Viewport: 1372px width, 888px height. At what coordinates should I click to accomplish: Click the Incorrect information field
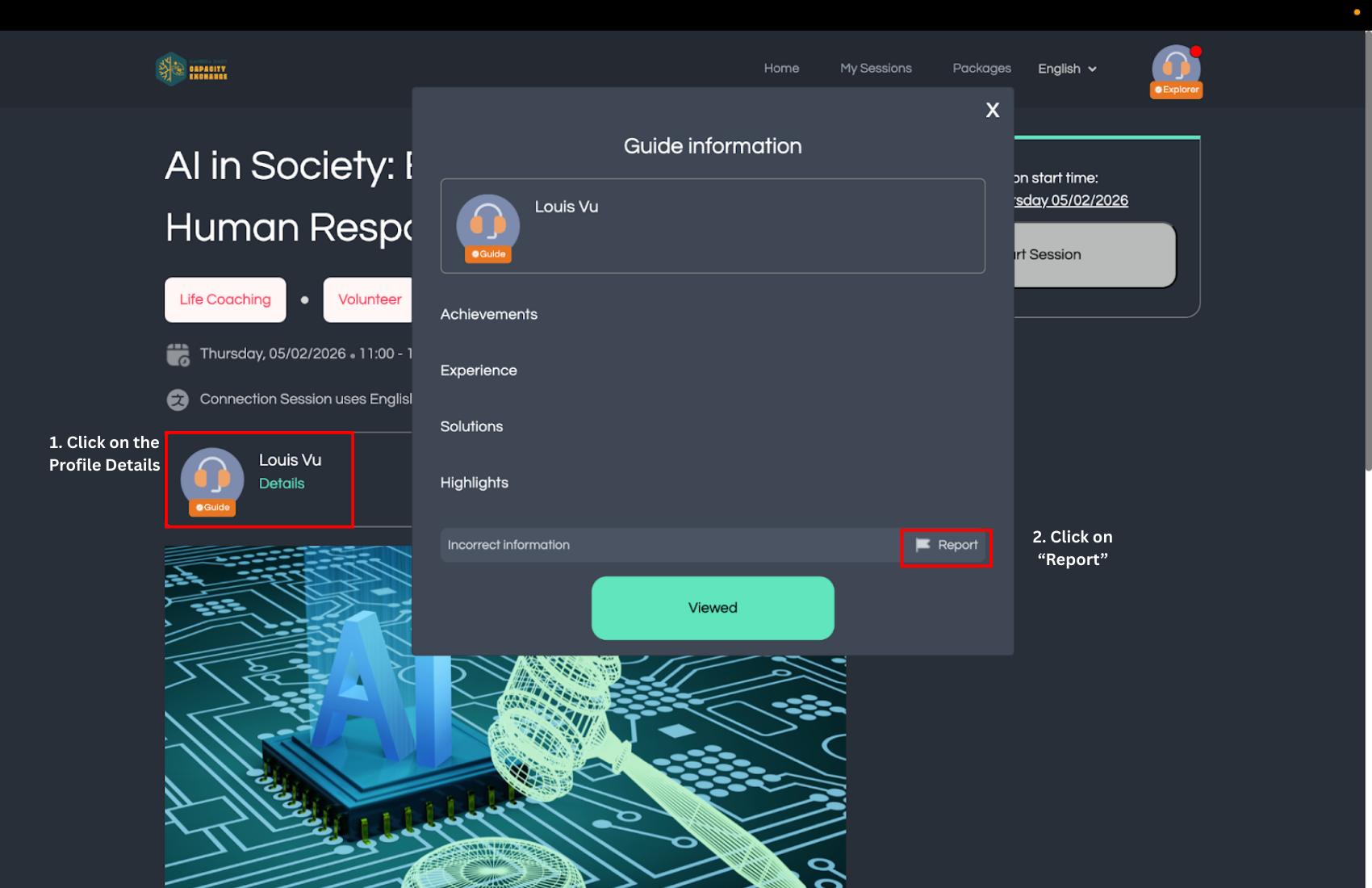click(668, 546)
